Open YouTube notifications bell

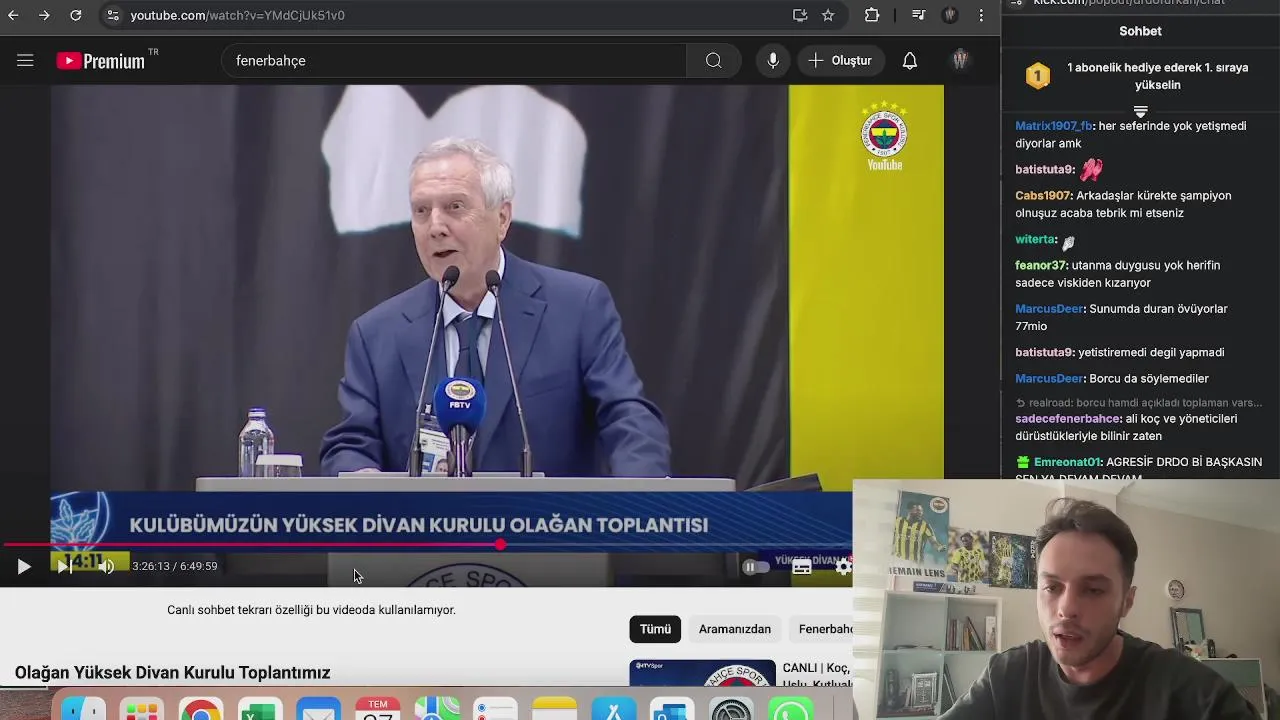coord(910,61)
